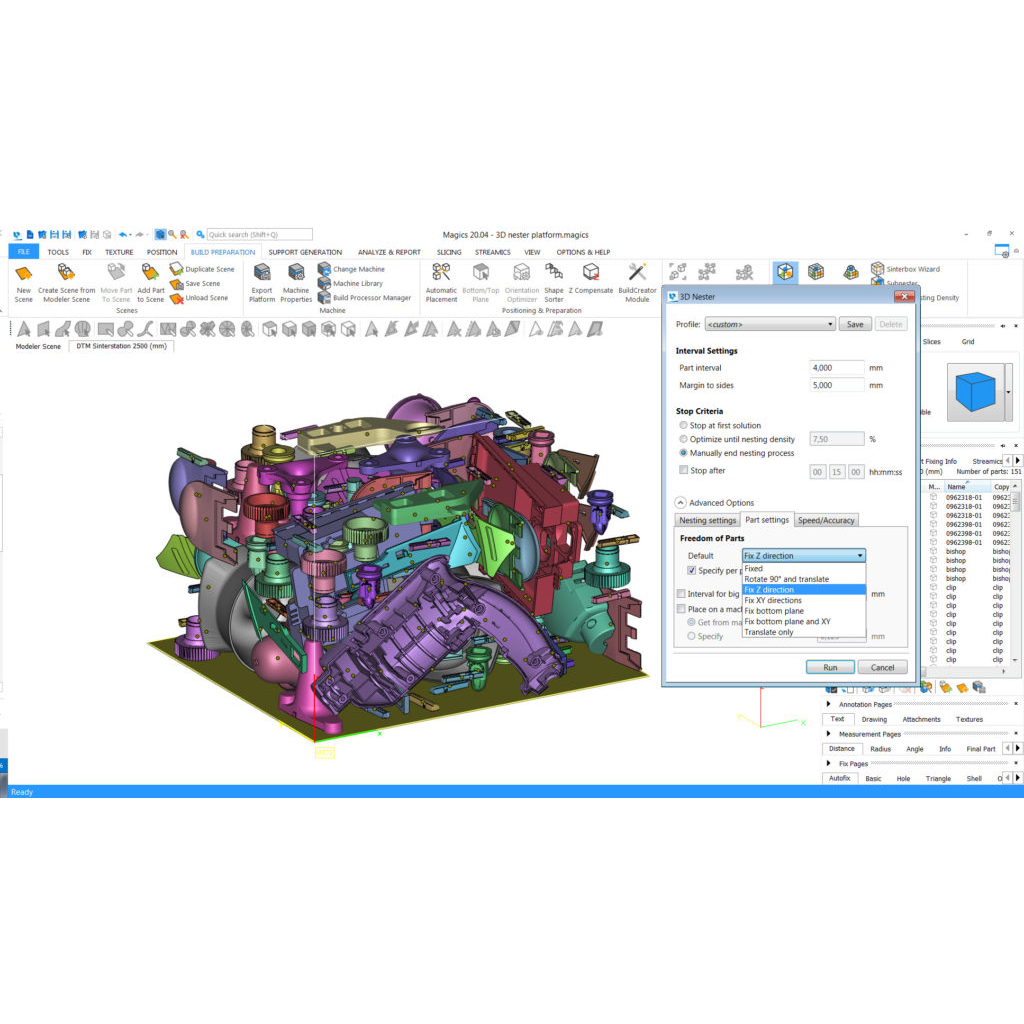This screenshot has height=1024, width=1024.
Task: Open the FILE menu
Action: [x=24, y=251]
